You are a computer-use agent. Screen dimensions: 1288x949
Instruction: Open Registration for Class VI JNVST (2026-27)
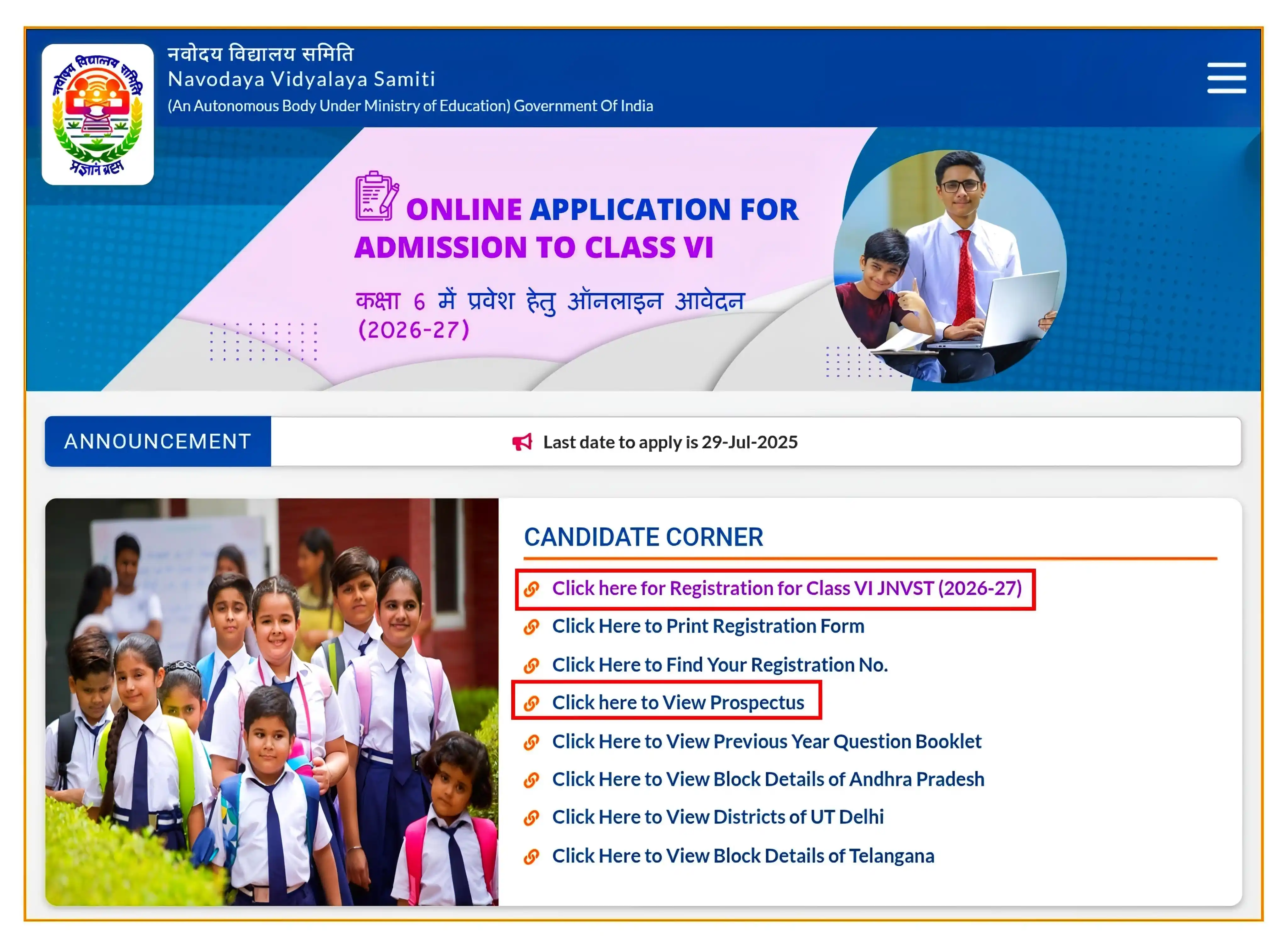click(x=787, y=588)
